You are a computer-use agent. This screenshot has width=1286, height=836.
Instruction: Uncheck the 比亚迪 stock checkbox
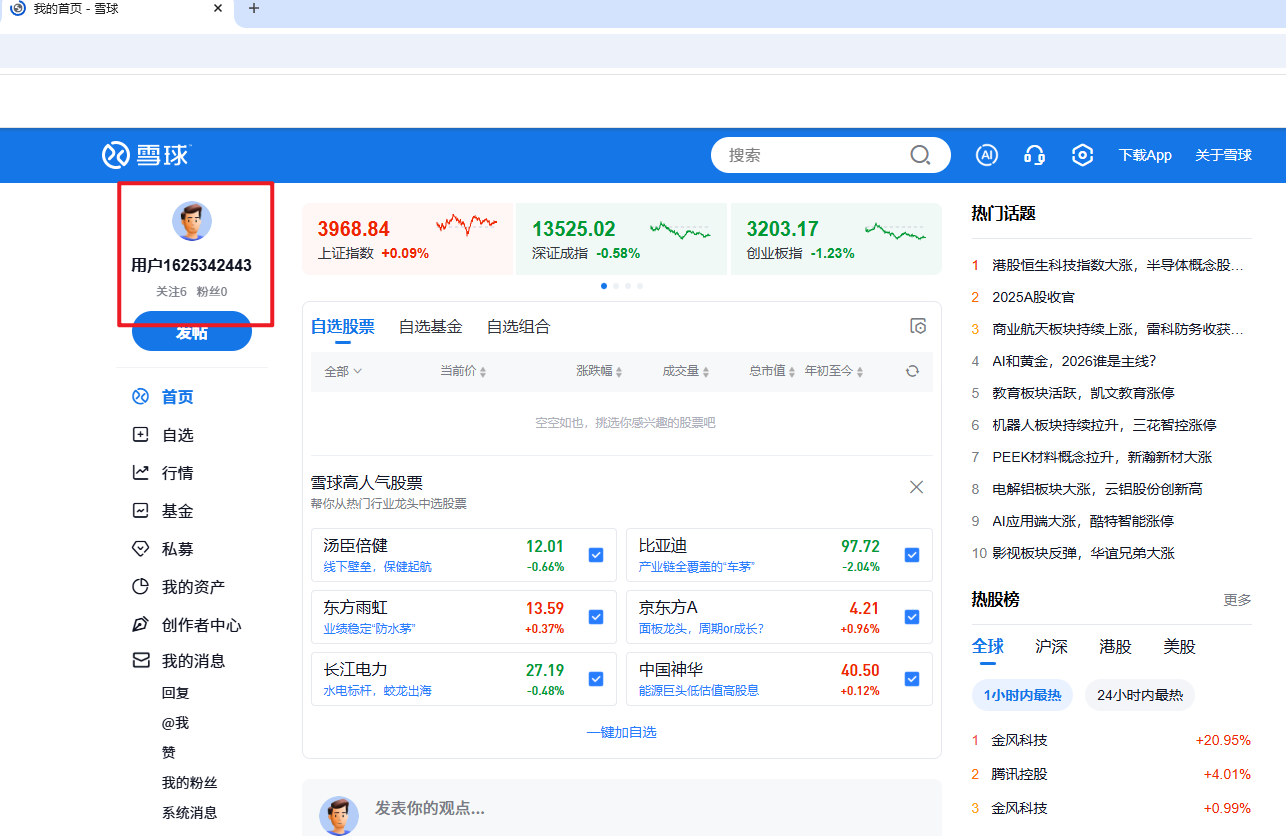pos(911,555)
